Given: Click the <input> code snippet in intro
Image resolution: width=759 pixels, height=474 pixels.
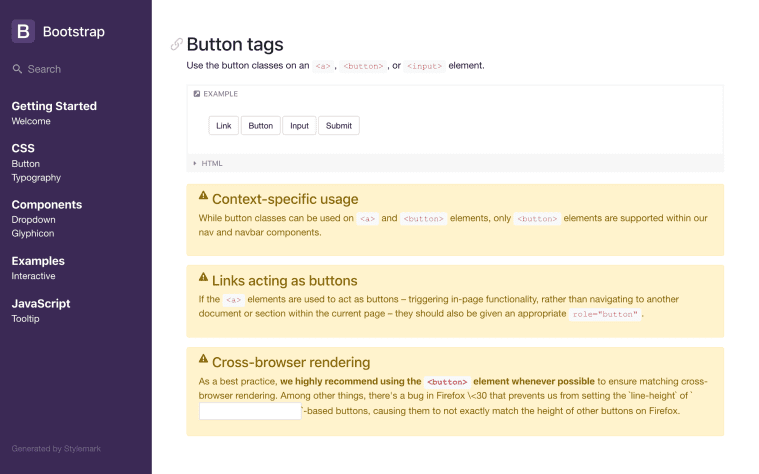Looking at the screenshot, I should click(x=425, y=66).
